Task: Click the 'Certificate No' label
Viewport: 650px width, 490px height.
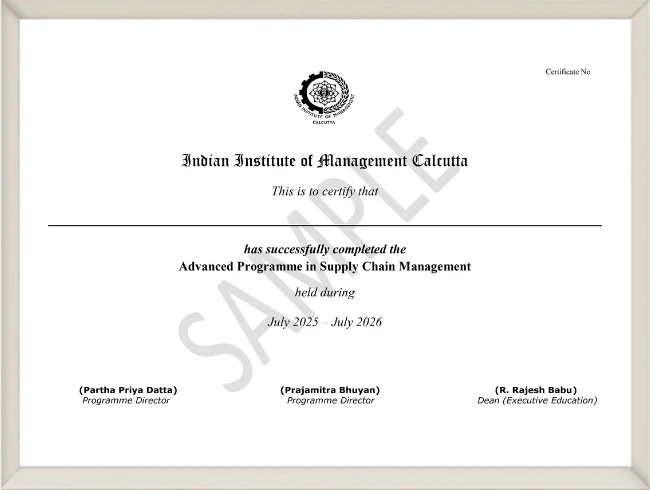Action: point(568,72)
